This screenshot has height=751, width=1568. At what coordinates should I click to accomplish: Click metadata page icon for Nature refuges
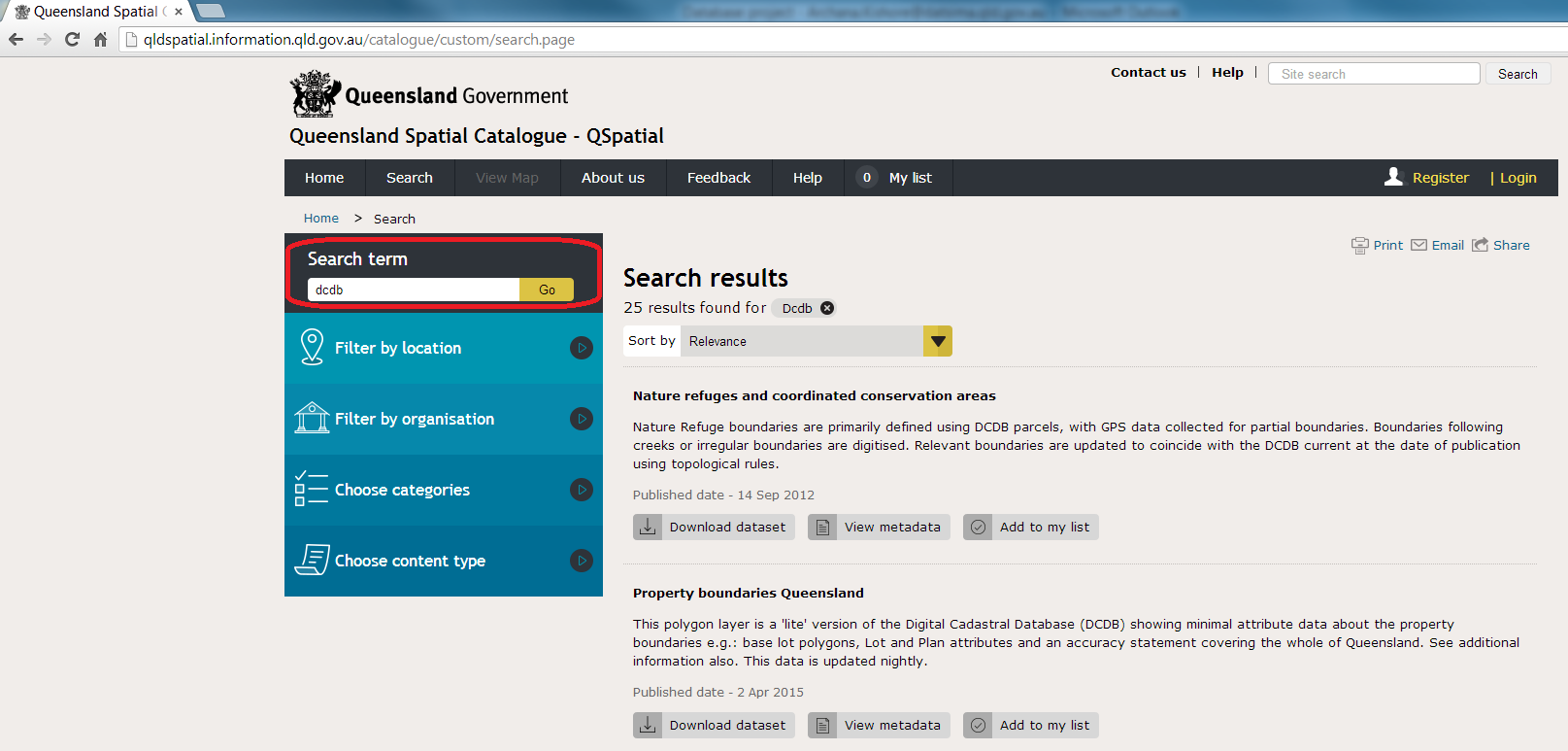(822, 527)
